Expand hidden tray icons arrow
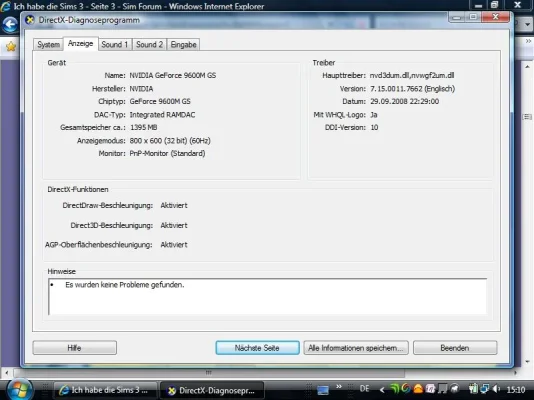 pyautogui.click(x=382, y=390)
